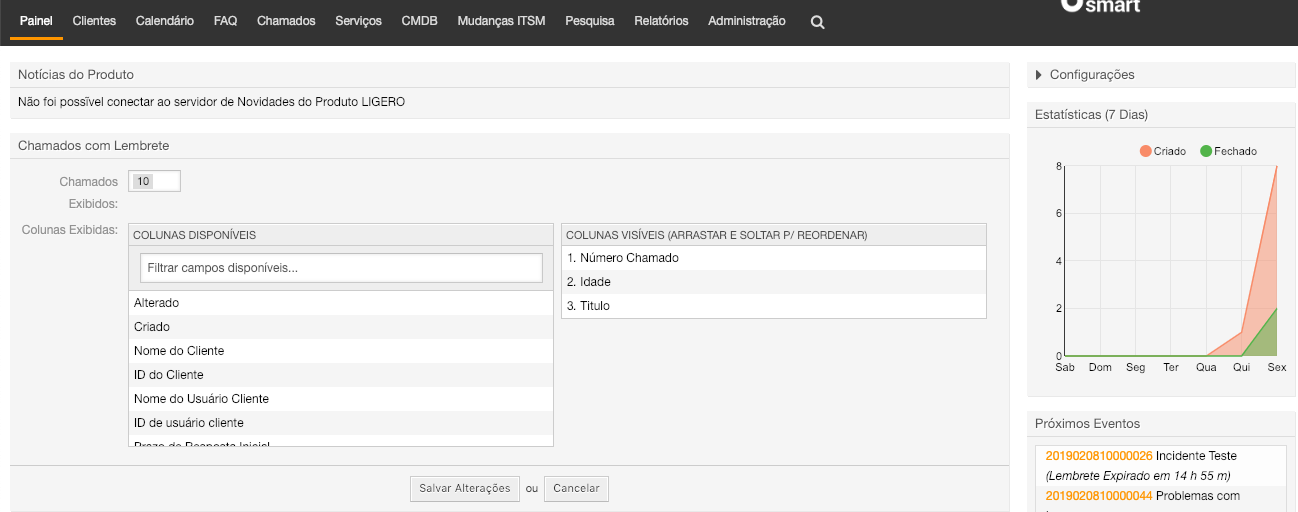Open the CMDB menu
This screenshot has width=1298, height=512.
click(x=420, y=21)
